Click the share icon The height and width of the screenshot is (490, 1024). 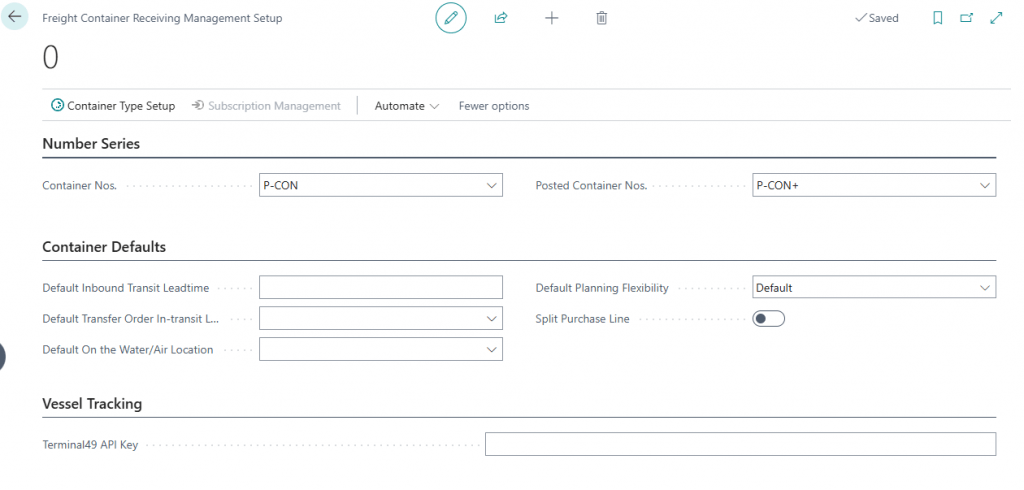coord(501,18)
